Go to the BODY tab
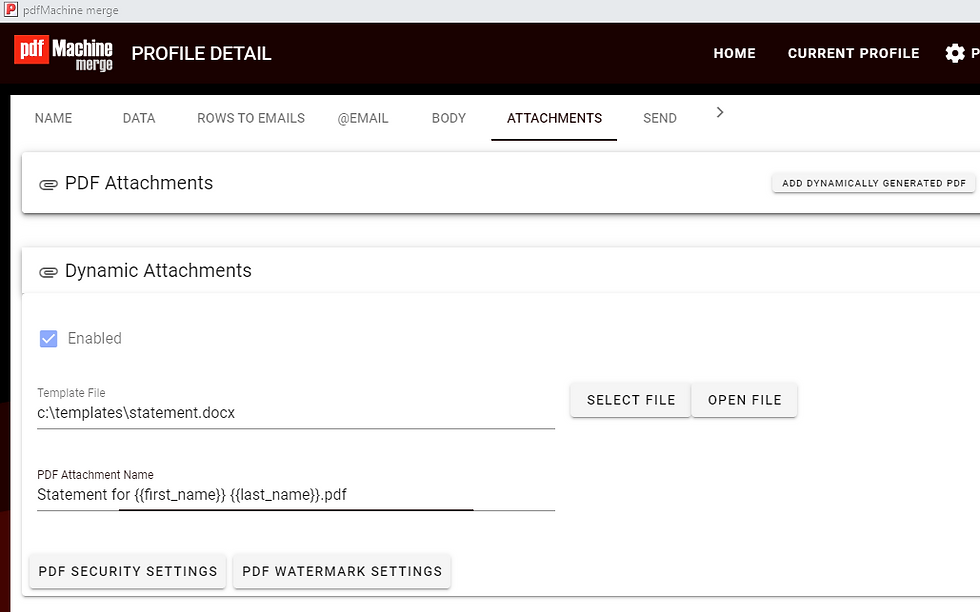Viewport: 980px width, 612px height. click(449, 118)
